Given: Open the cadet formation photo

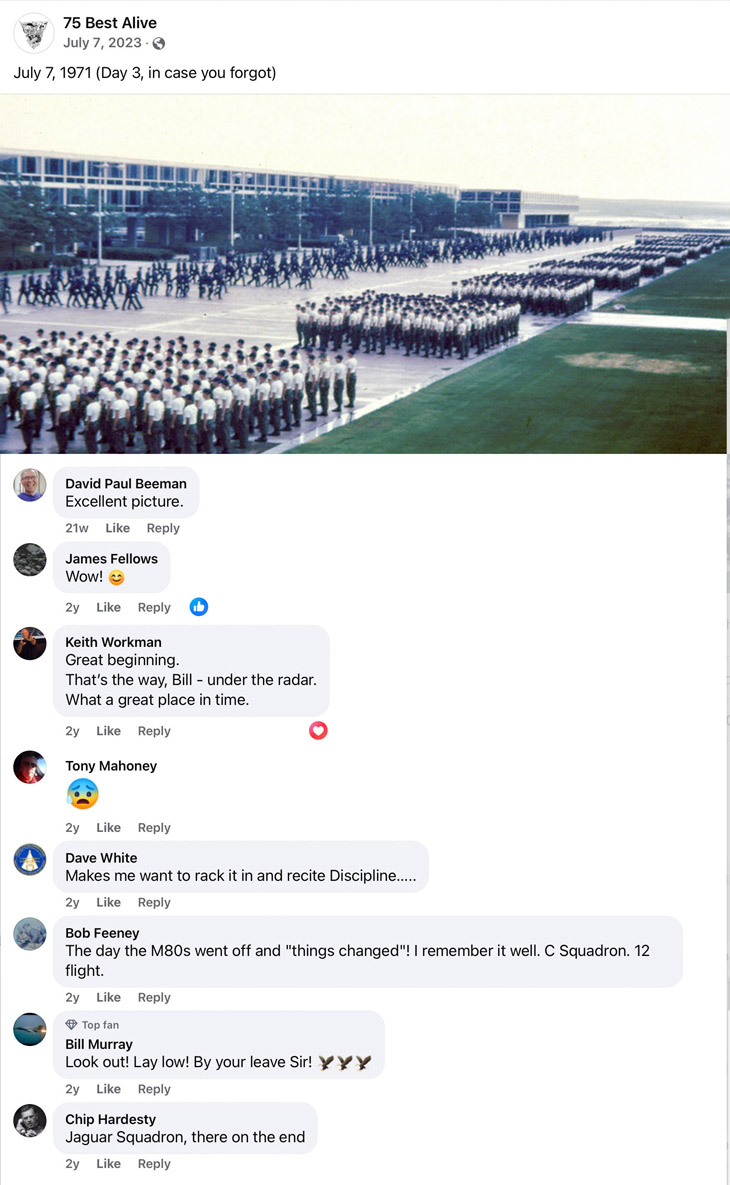Looking at the screenshot, I should click(x=365, y=274).
